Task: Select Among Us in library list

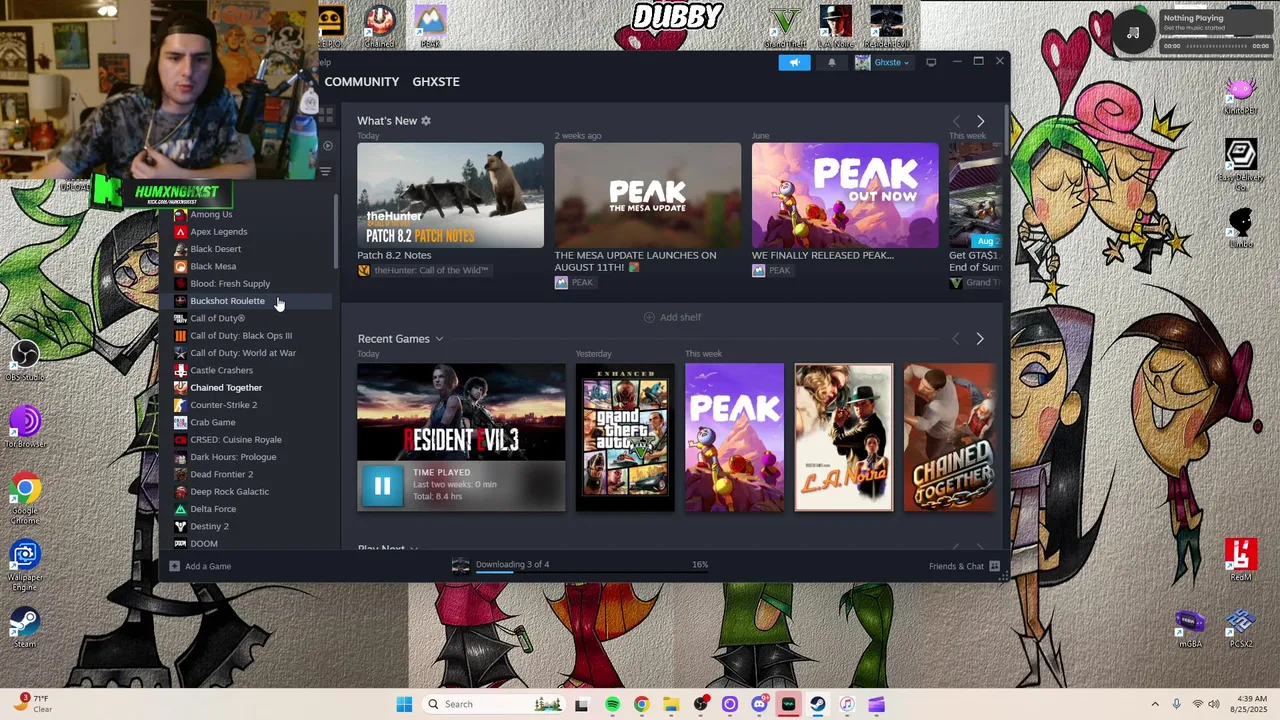Action: click(211, 214)
